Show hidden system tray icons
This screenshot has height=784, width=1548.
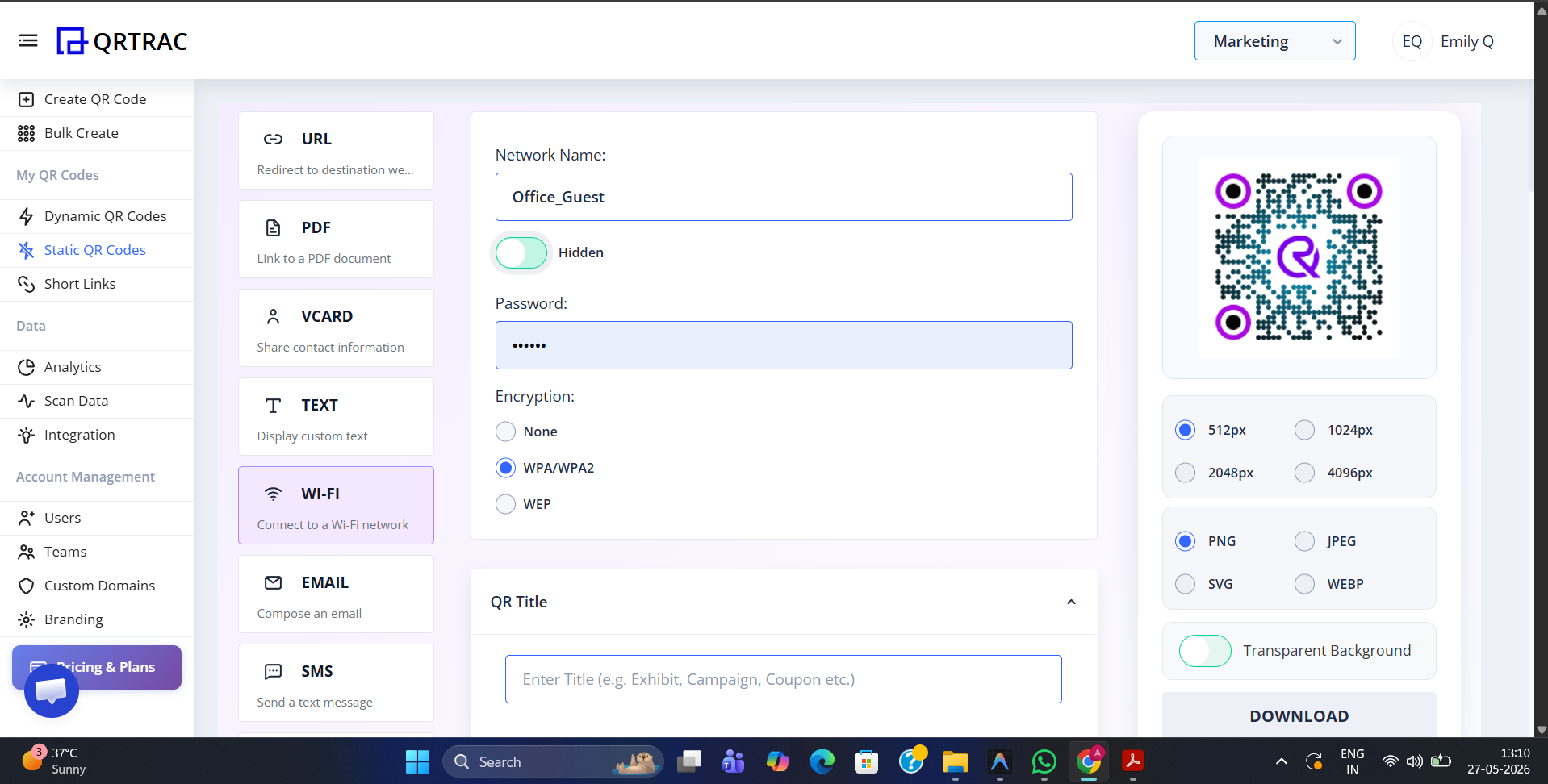(x=1281, y=761)
